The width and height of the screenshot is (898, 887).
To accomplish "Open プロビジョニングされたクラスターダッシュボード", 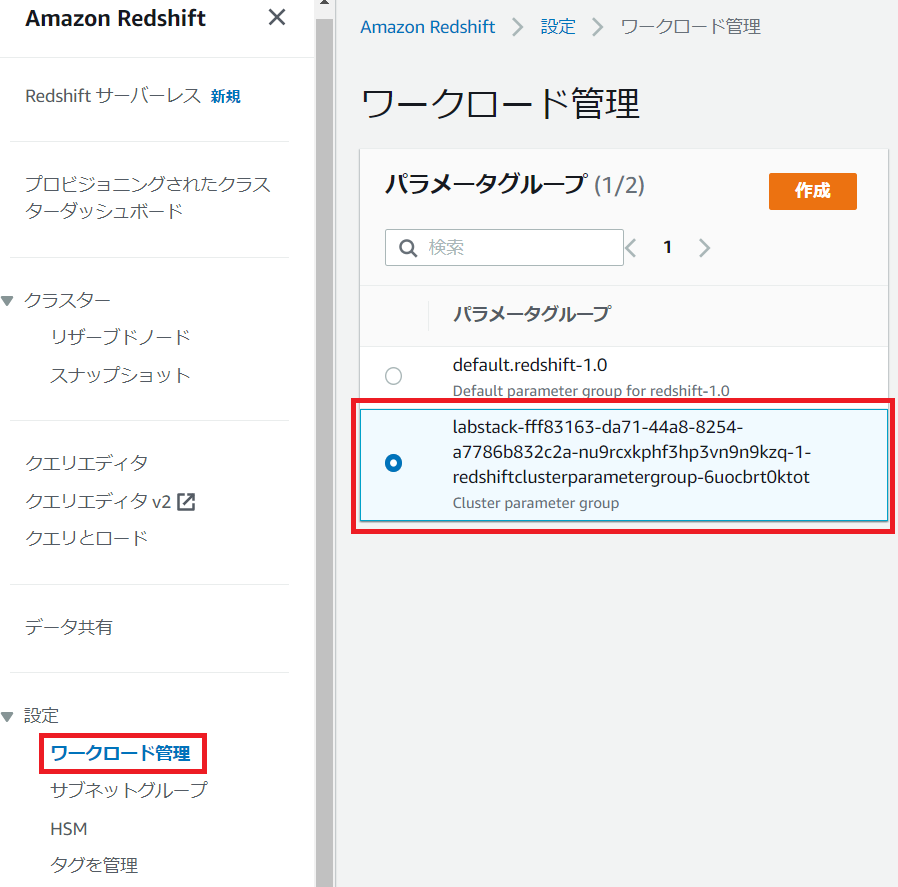I will (x=147, y=198).
